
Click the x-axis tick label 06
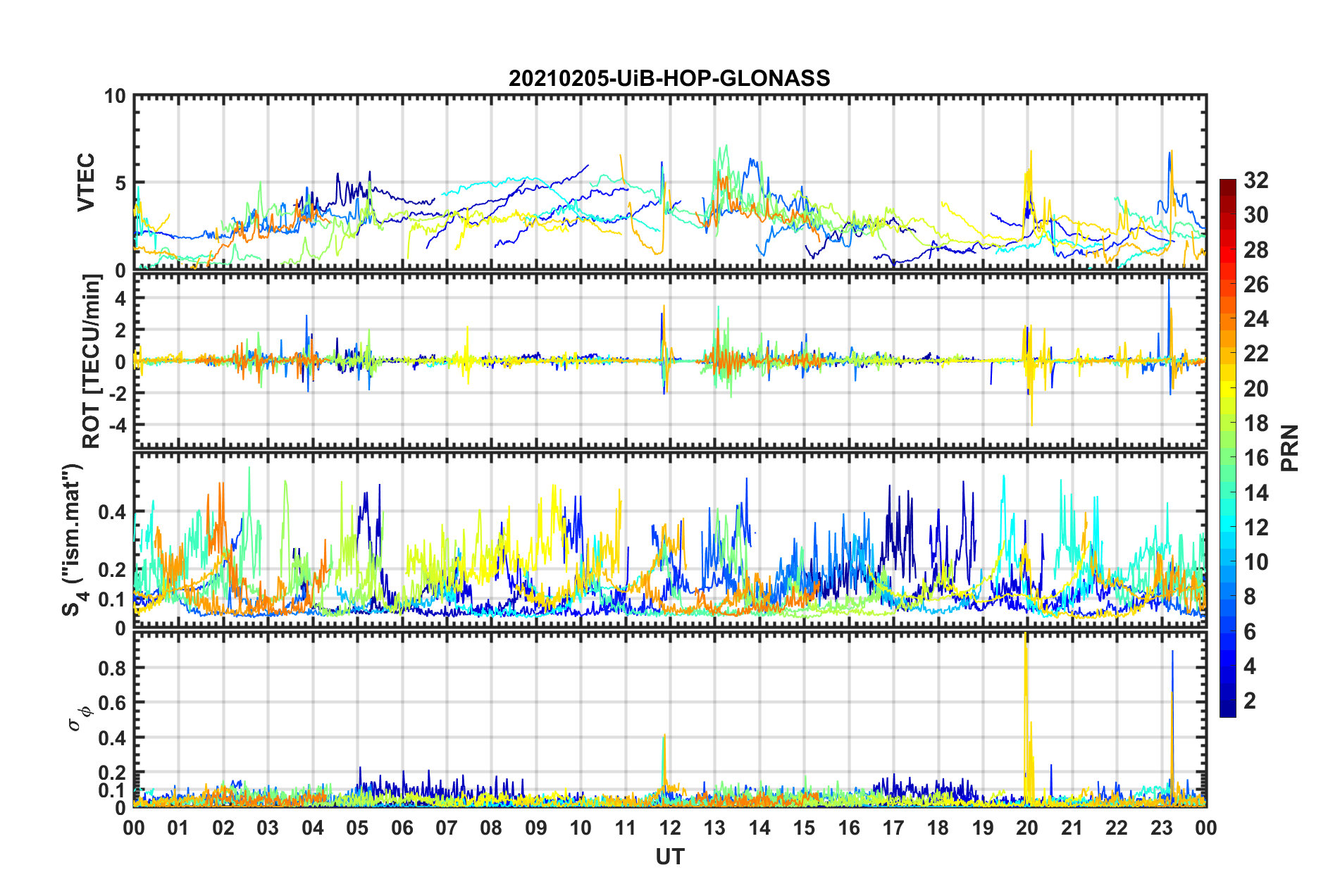[402, 828]
